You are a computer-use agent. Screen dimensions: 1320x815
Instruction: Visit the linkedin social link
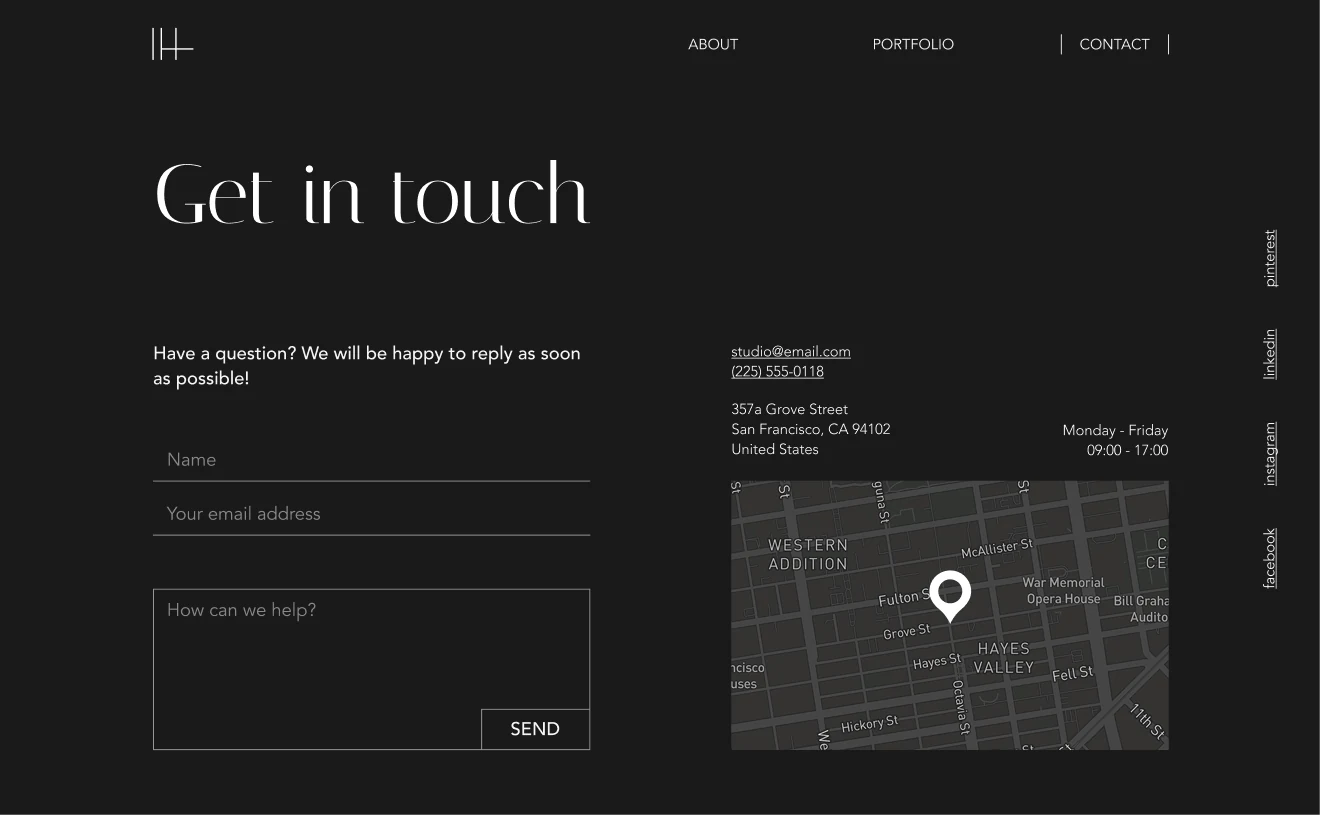(x=1270, y=354)
